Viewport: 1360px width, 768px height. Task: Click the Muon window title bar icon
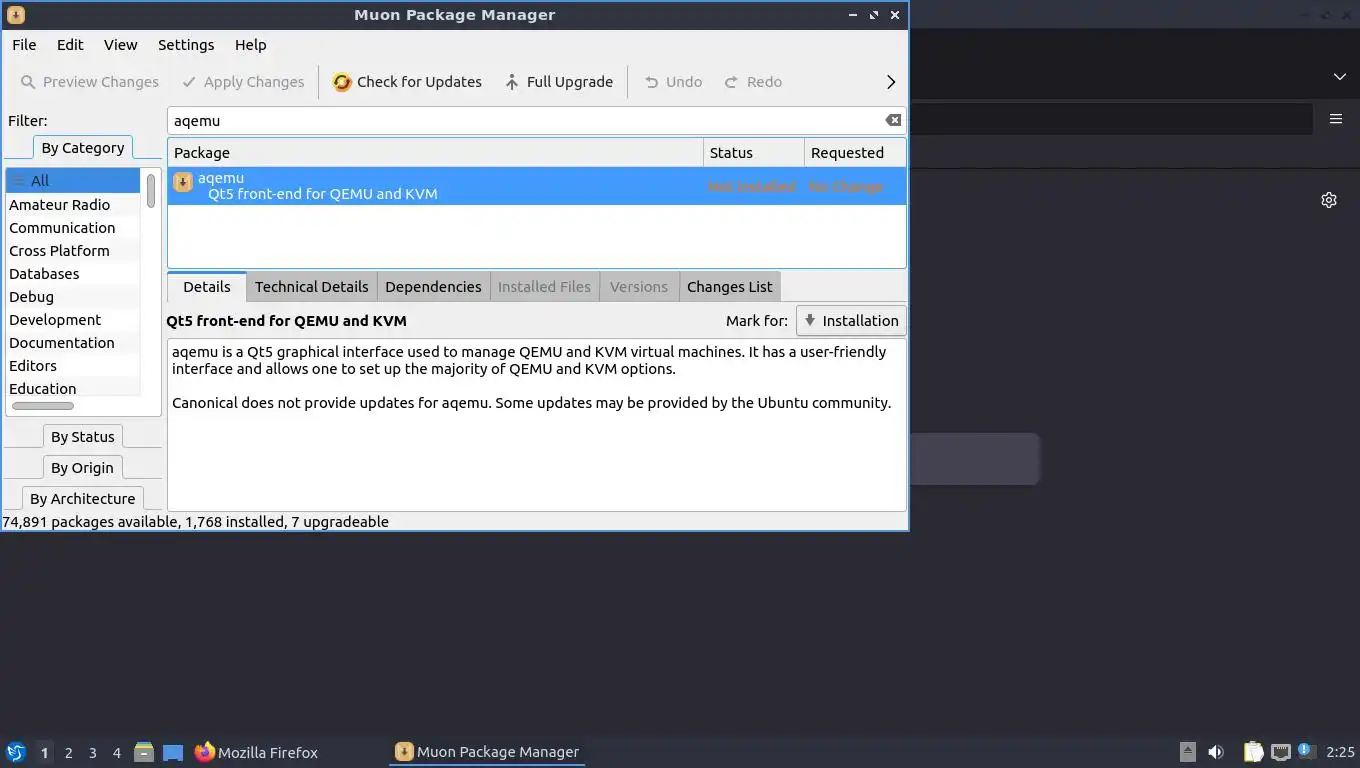[15, 15]
